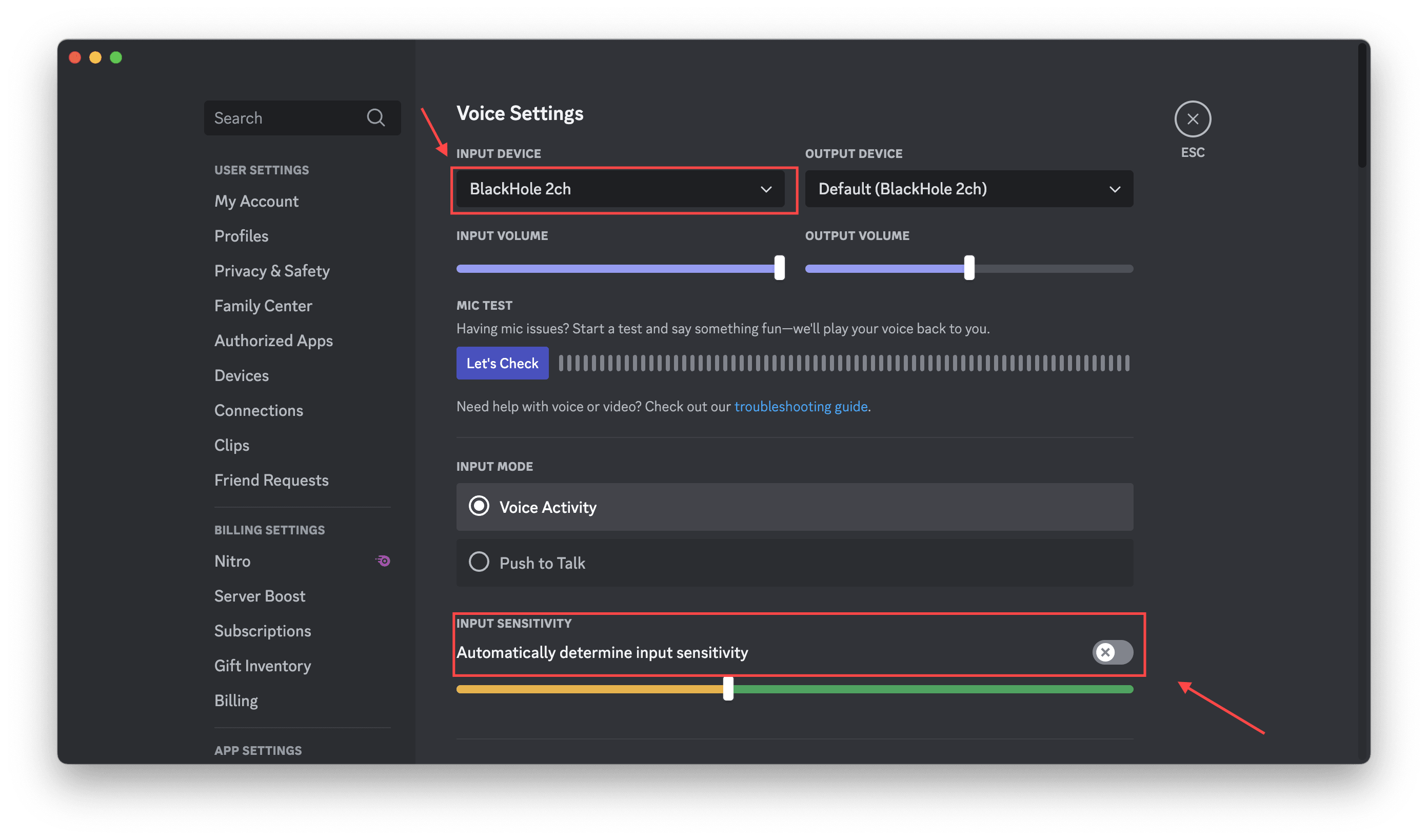
Task: Open the troubleshooting guide link
Action: [x=801, y=406]
